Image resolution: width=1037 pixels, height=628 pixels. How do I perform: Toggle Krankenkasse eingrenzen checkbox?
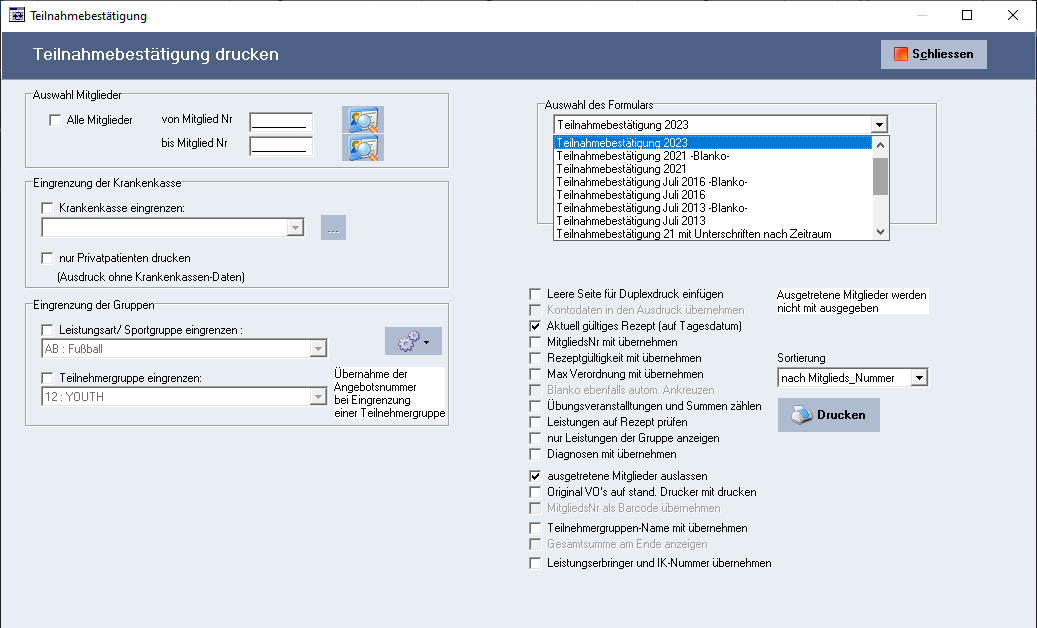[x=47, y=208]
